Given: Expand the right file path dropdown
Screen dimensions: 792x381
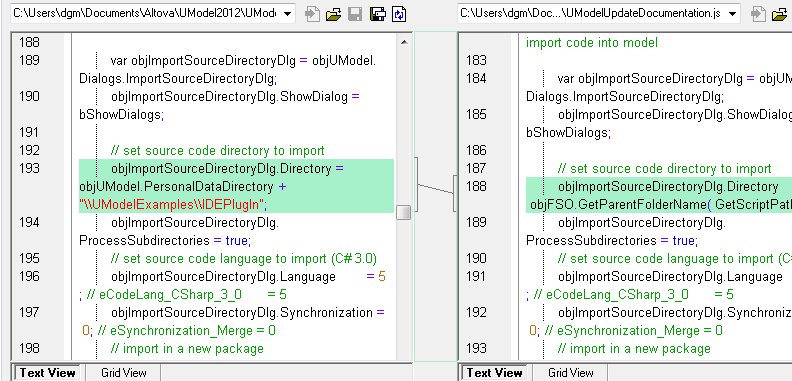Looking at the screenshot, I should (733, 14).
